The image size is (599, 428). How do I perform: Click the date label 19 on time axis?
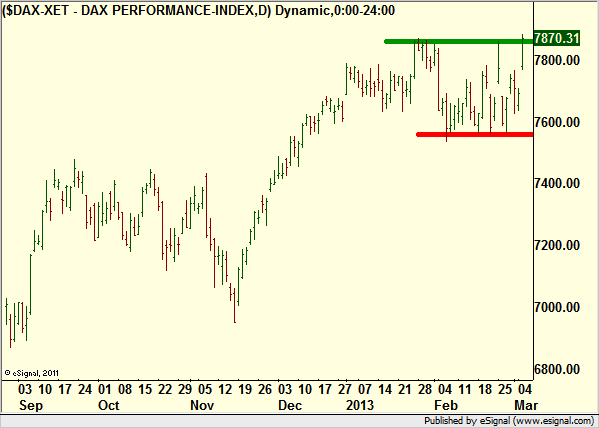click(245, 390)
